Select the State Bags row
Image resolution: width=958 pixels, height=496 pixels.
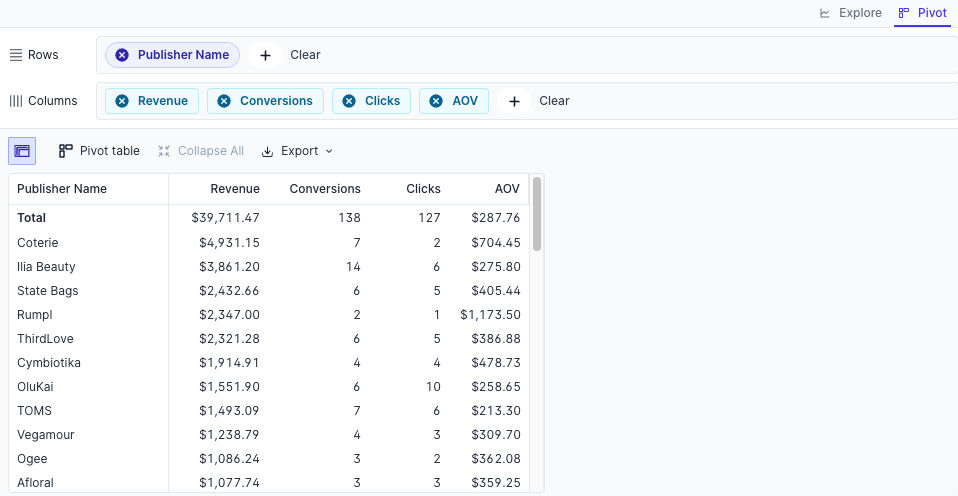click(269, 291)
